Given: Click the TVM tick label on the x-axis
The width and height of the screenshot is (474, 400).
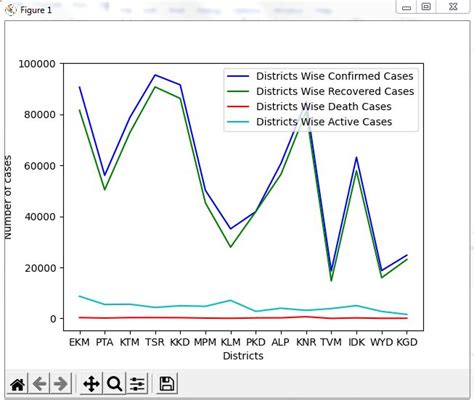Looking at the screenshot, I should click(x=331, y=342).
